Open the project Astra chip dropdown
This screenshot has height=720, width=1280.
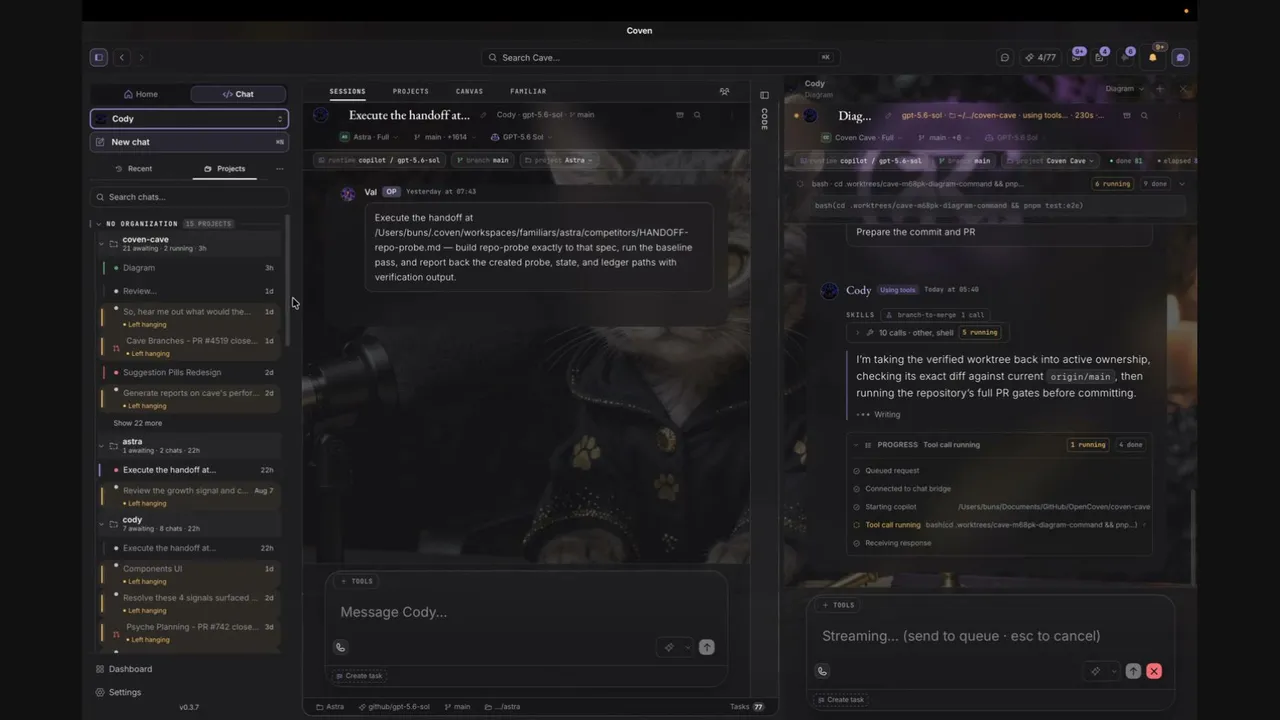[x=558, y=160]
